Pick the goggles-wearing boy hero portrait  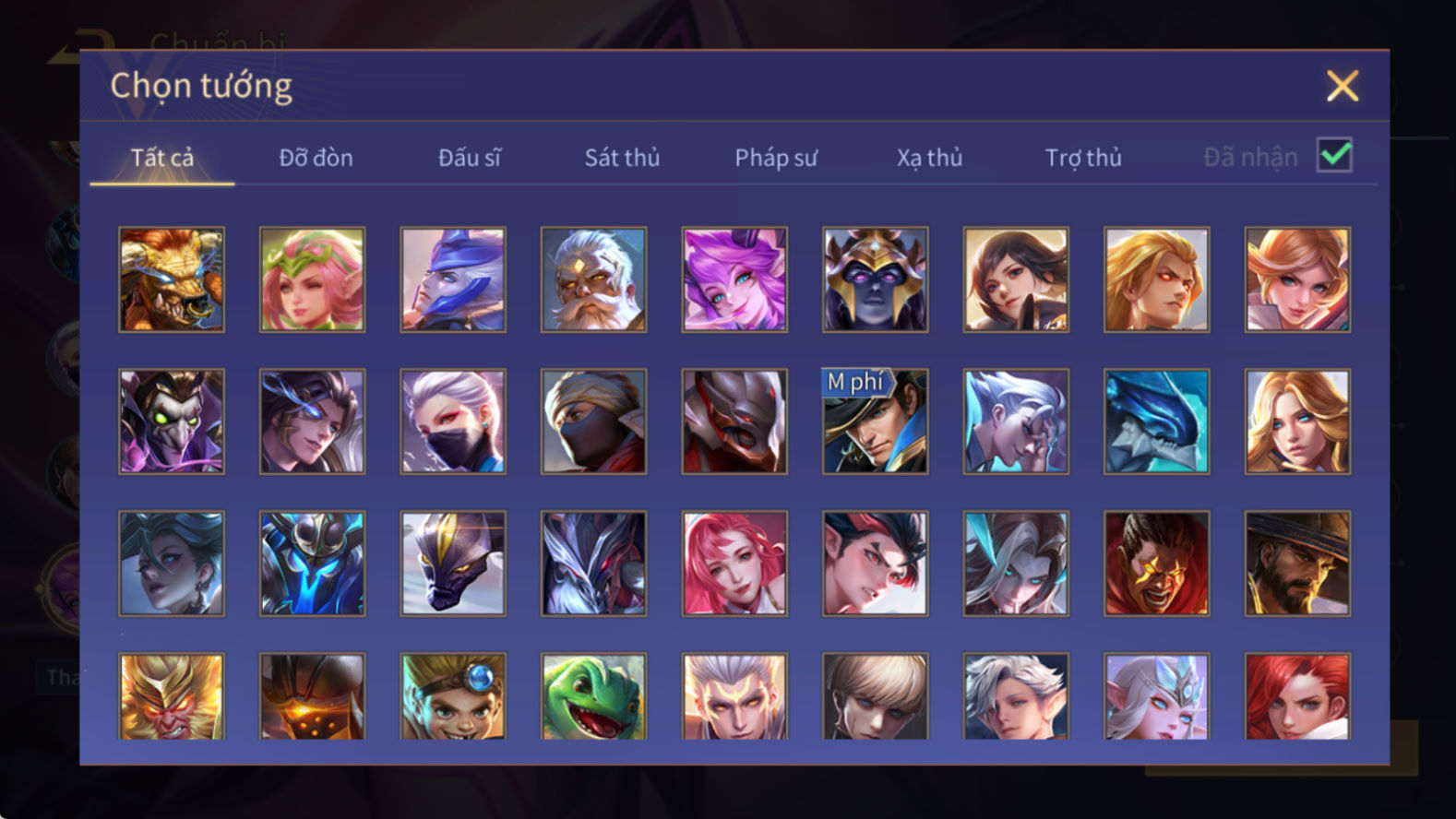coord(453,696)
